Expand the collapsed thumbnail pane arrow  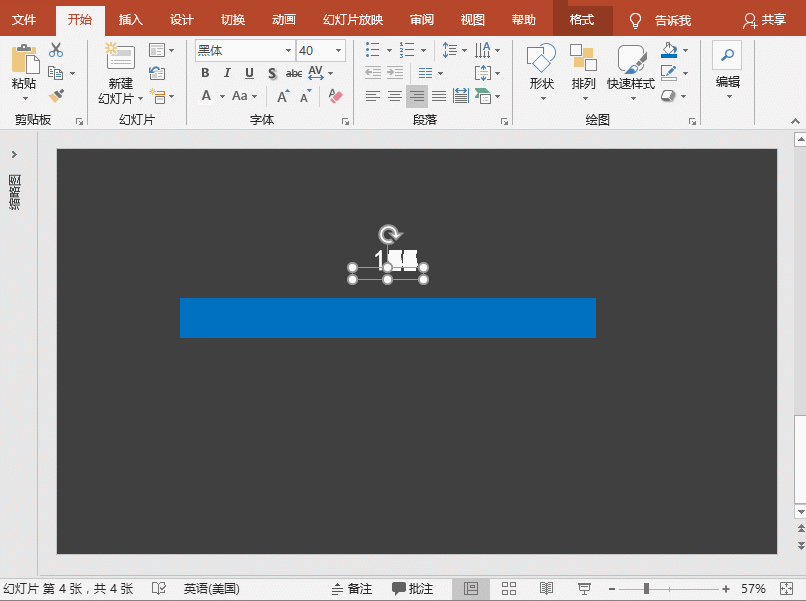[x=14, y=154]
